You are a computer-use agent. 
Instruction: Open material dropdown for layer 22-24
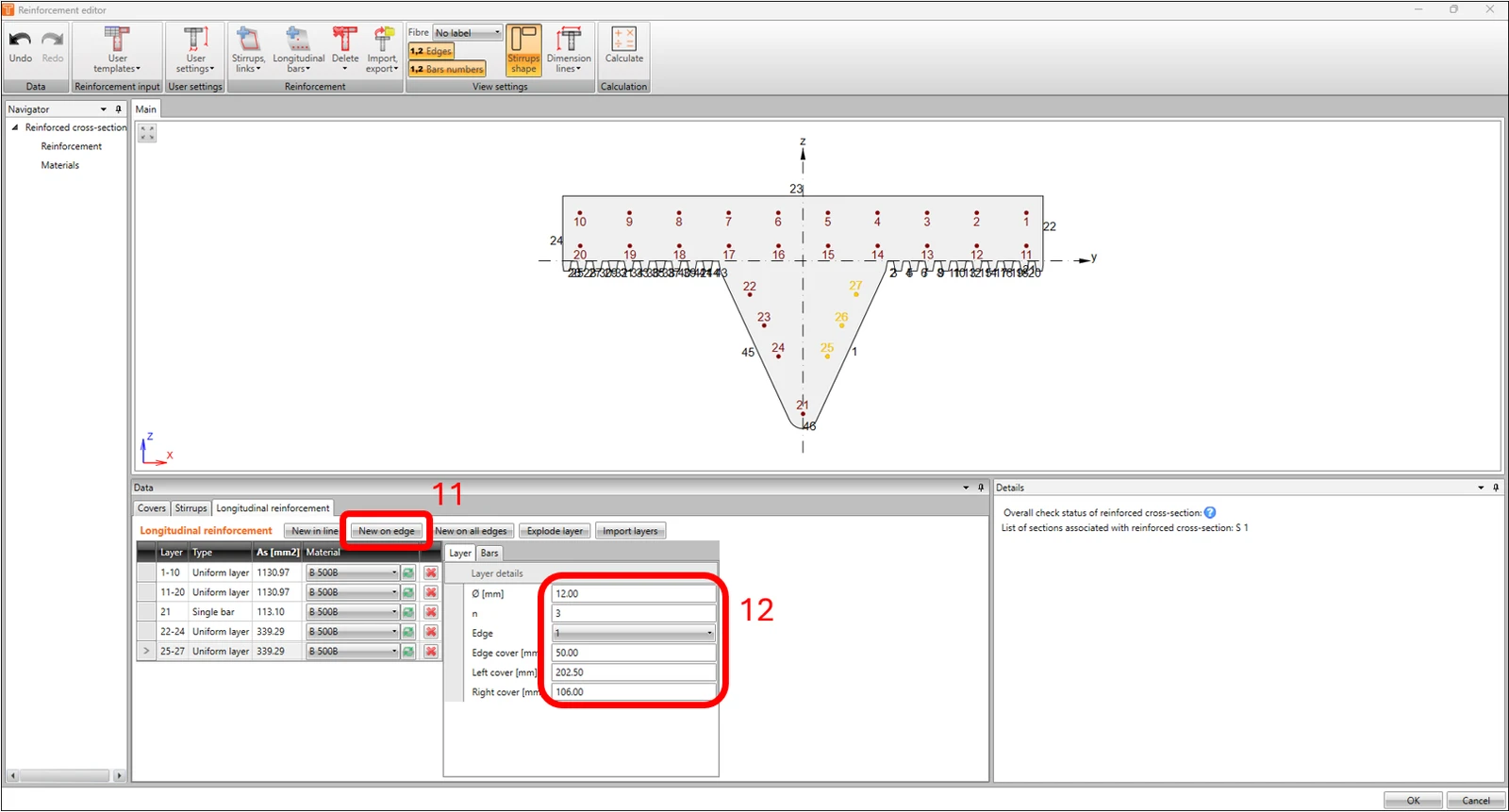click(353, 632)
